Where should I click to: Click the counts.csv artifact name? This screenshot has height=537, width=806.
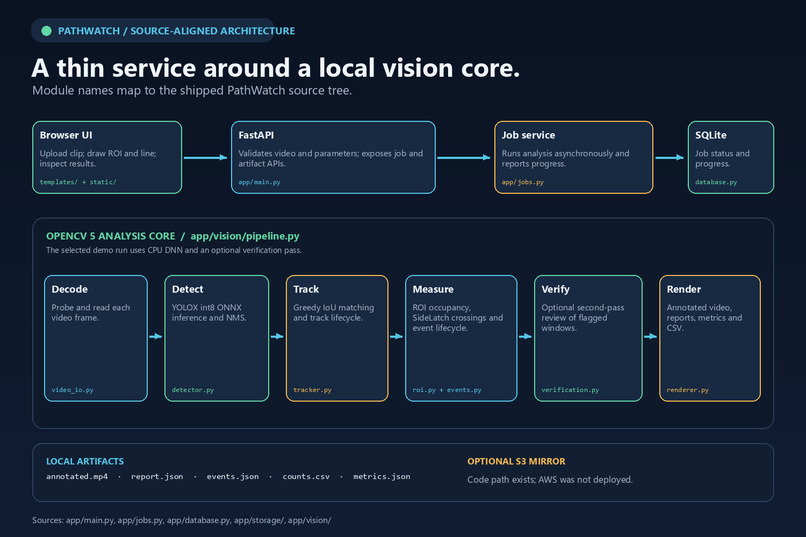(306, 476)
